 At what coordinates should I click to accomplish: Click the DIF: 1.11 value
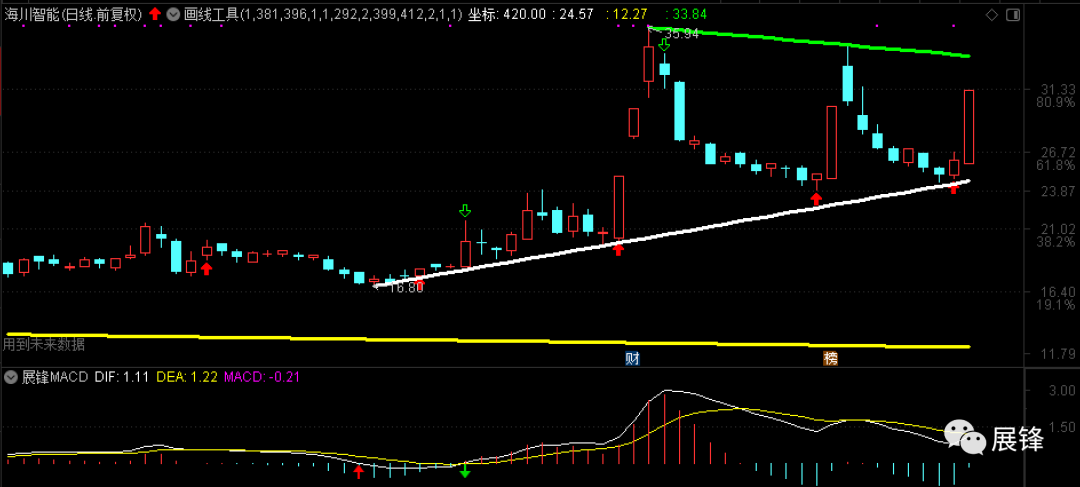pos(123,377)
